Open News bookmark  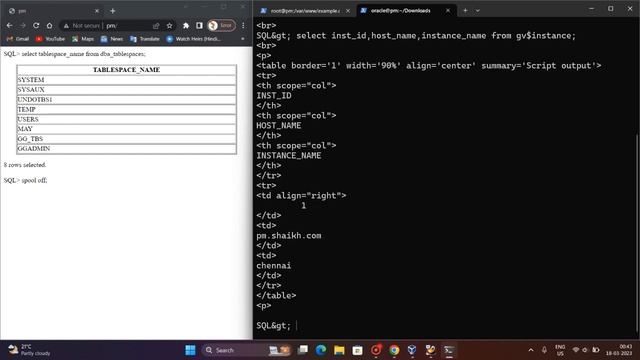(x=112, y=39)
